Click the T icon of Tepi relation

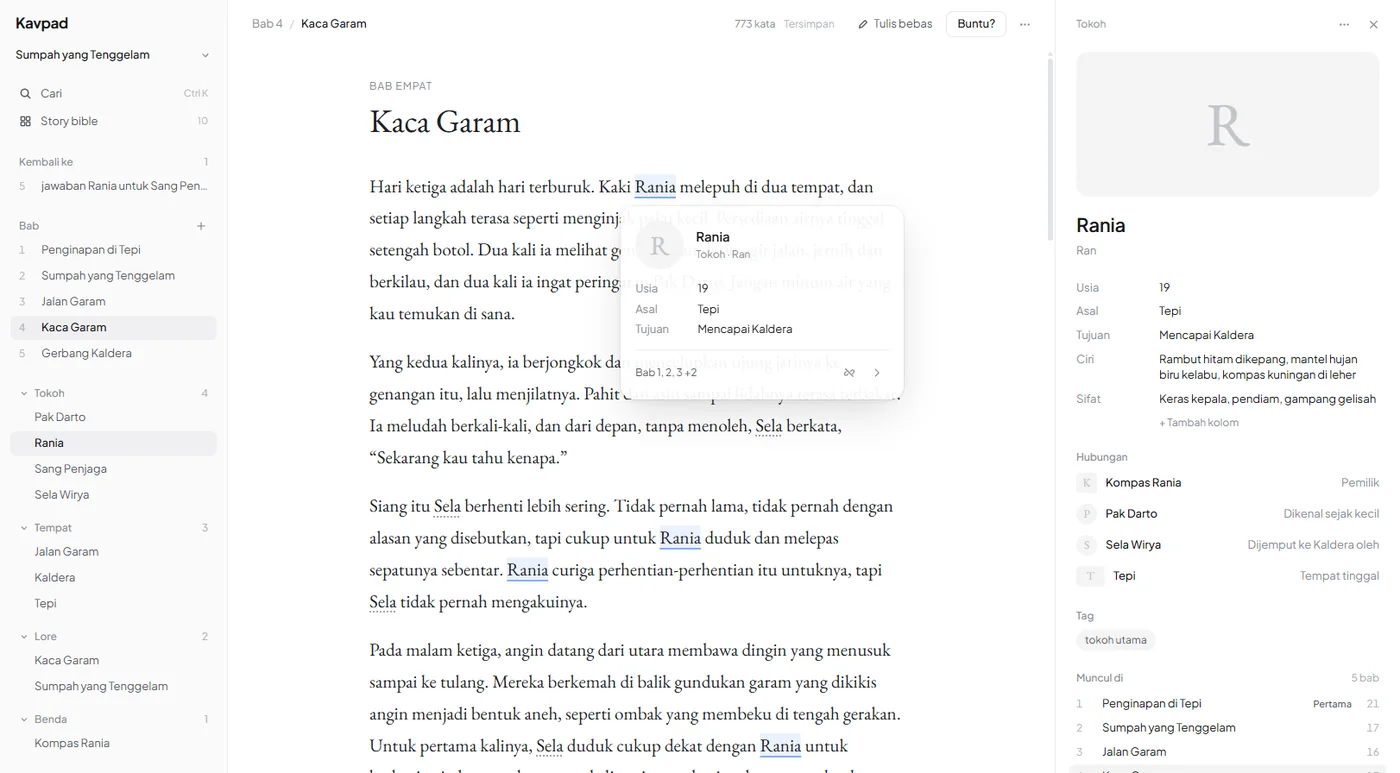(x=1090, y=576)
